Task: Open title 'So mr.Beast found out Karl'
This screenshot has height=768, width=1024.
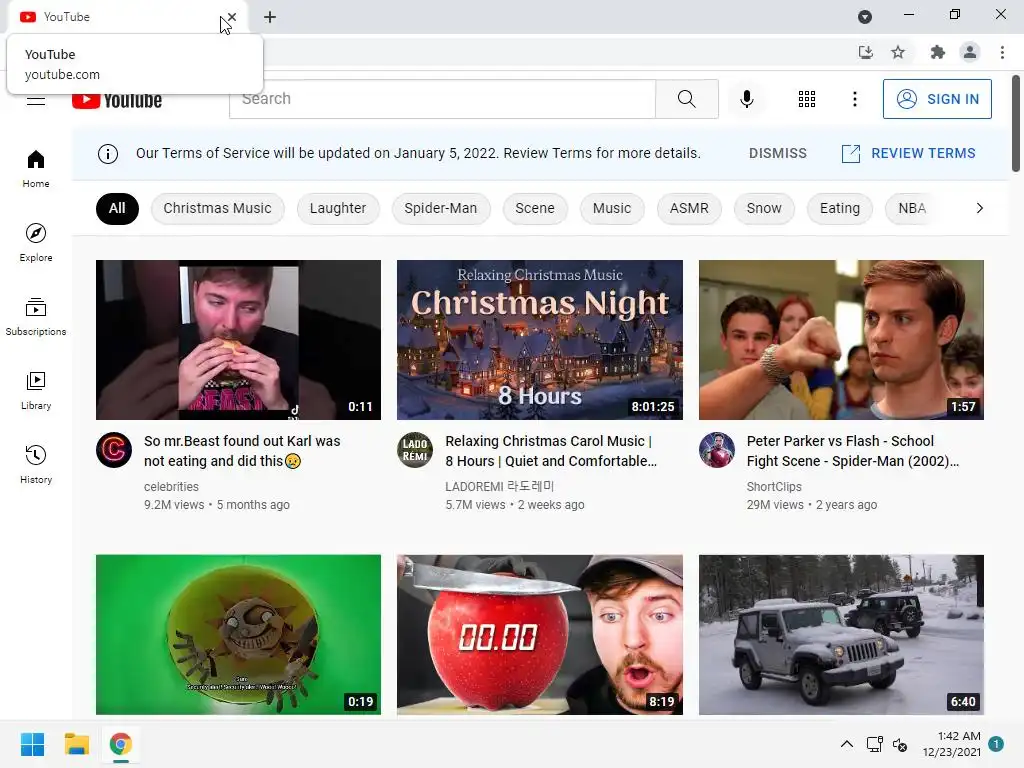Action: point(242,451)
